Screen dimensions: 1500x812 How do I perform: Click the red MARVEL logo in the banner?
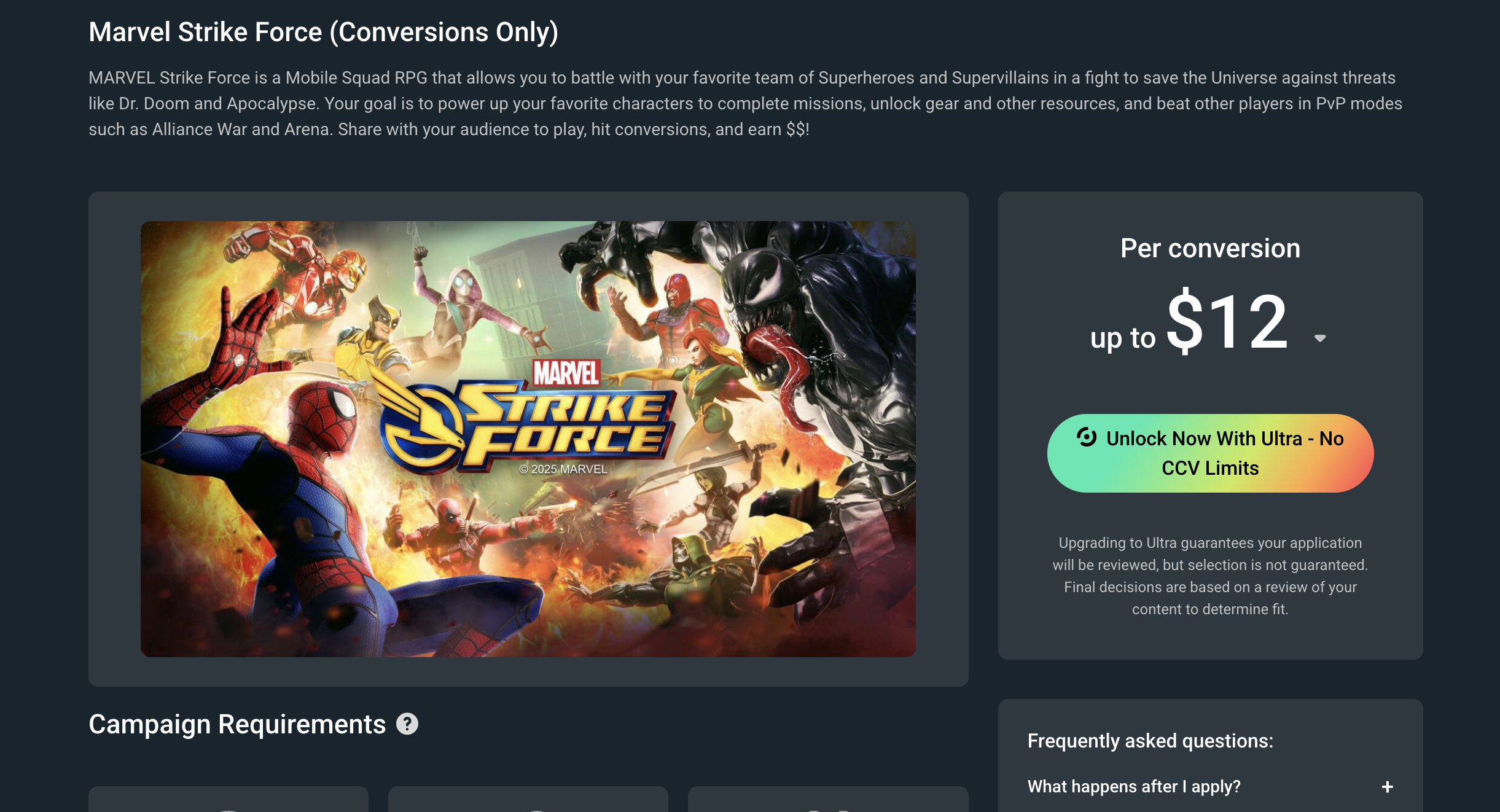click(x=566, y=373)
